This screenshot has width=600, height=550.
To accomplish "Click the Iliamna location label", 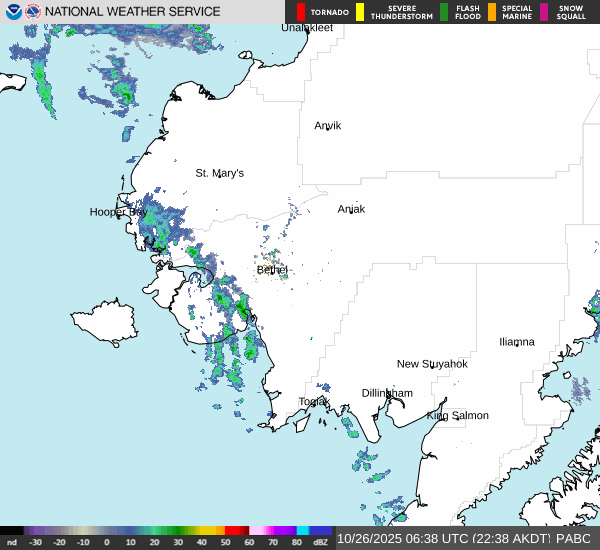I will [517, 341].
